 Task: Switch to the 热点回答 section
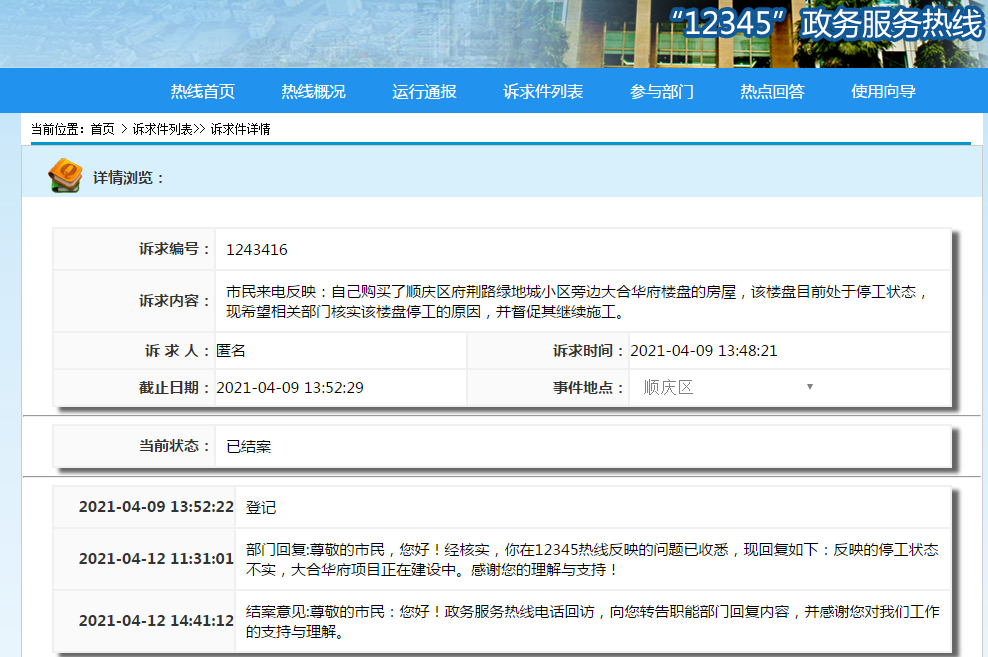pyautogui.click(x=772, y=92)
